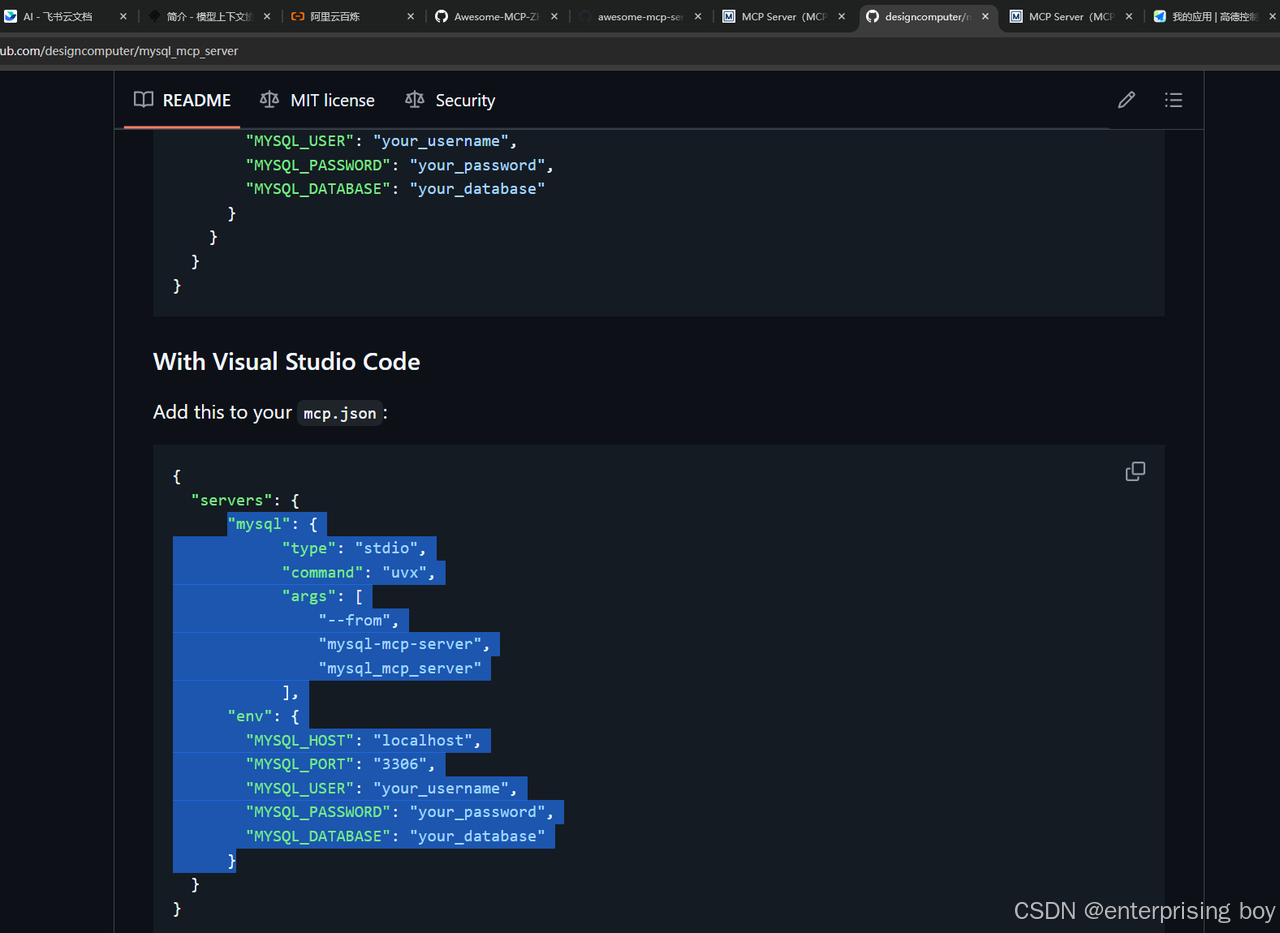This screenshot has height=933, width=1280.
Task: Click the address bar URL
Action: click(x=119, y=51)
